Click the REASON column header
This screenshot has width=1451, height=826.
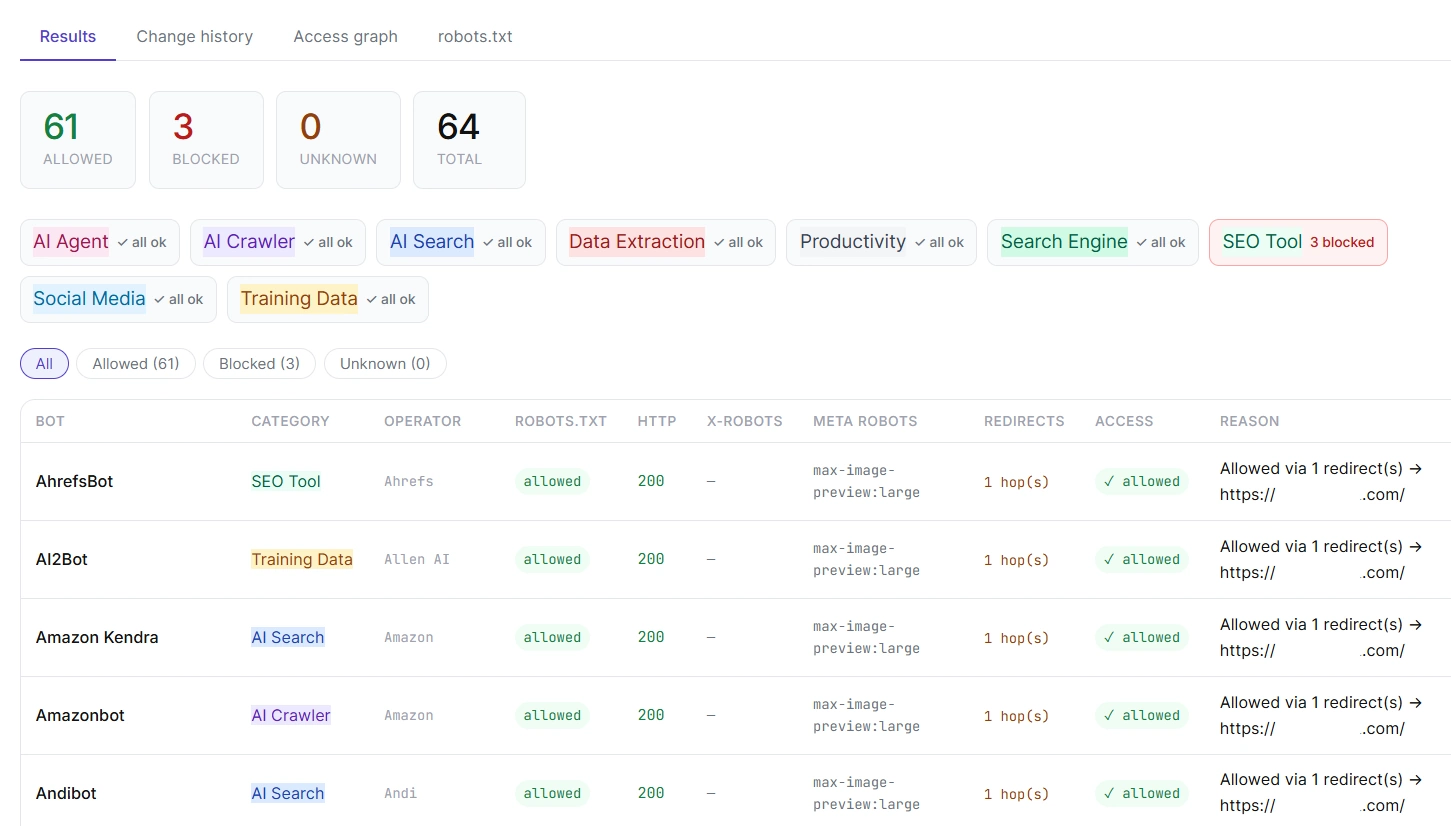(x=1249, y=421)
